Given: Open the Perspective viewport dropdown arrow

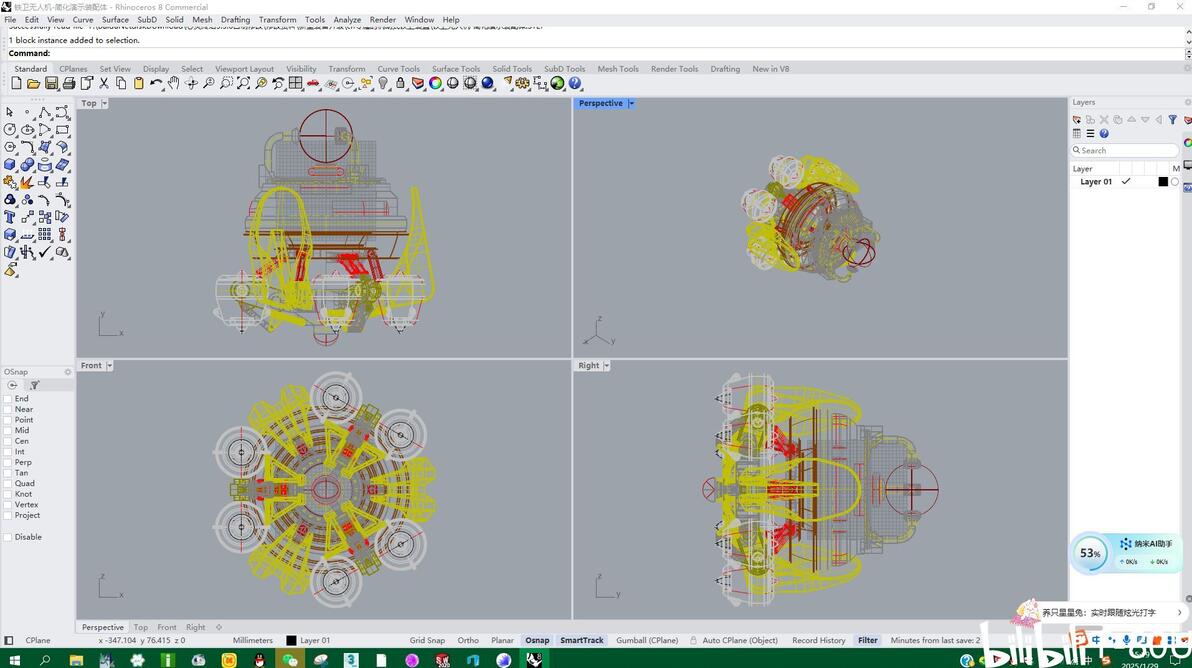Looking at the screenshot, I should (631, 103).
